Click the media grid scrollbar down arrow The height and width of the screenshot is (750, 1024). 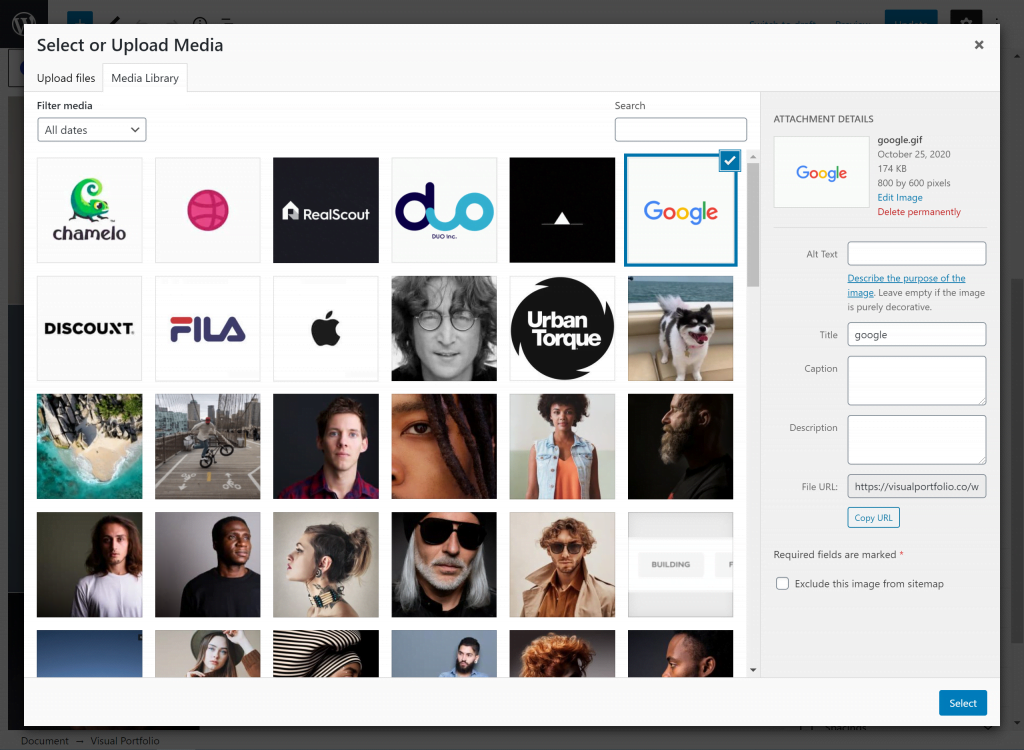coord(753,670)
